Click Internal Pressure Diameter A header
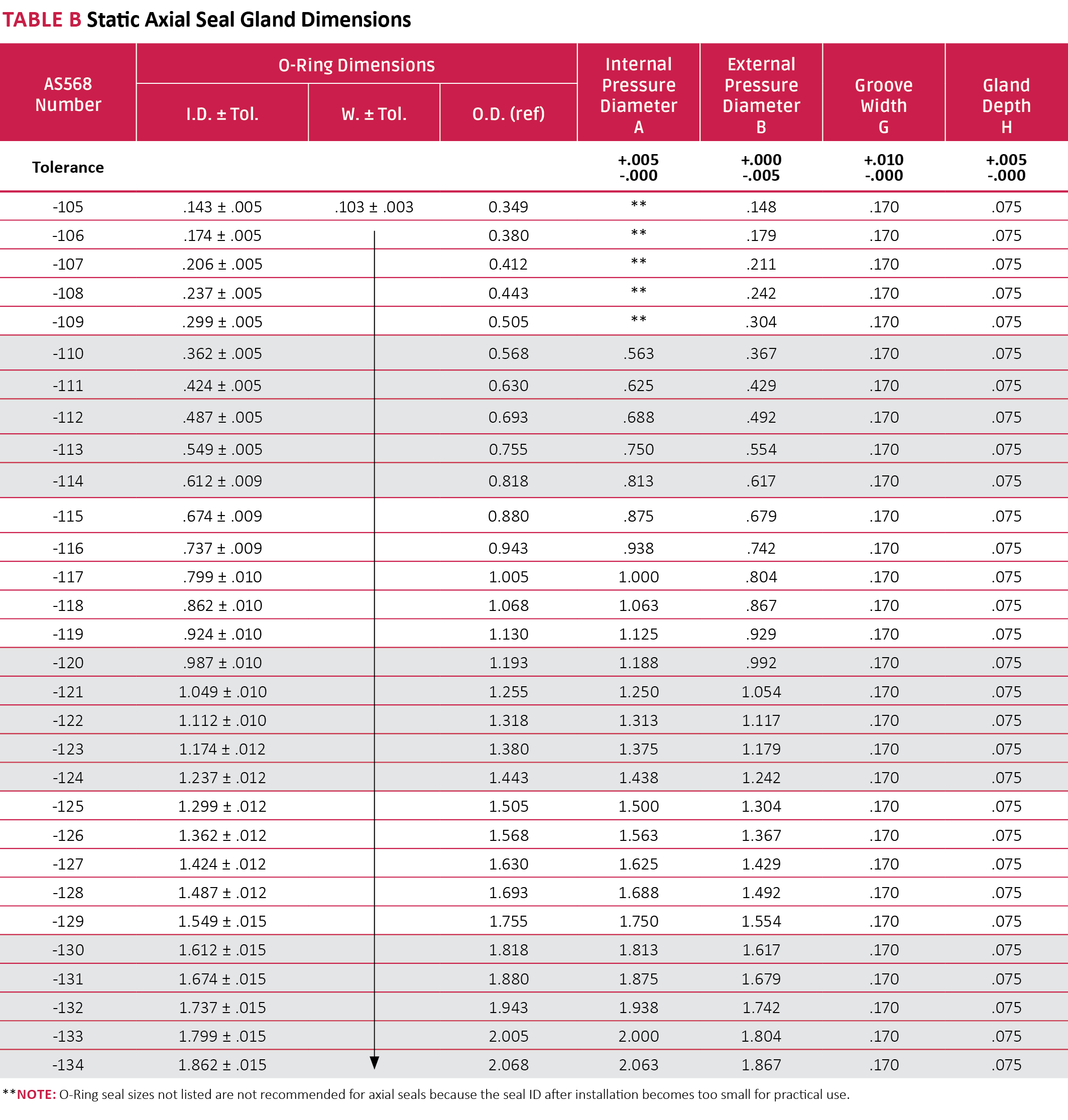This screenshot has height=1120, width=1068. click(x=638, y=94)
